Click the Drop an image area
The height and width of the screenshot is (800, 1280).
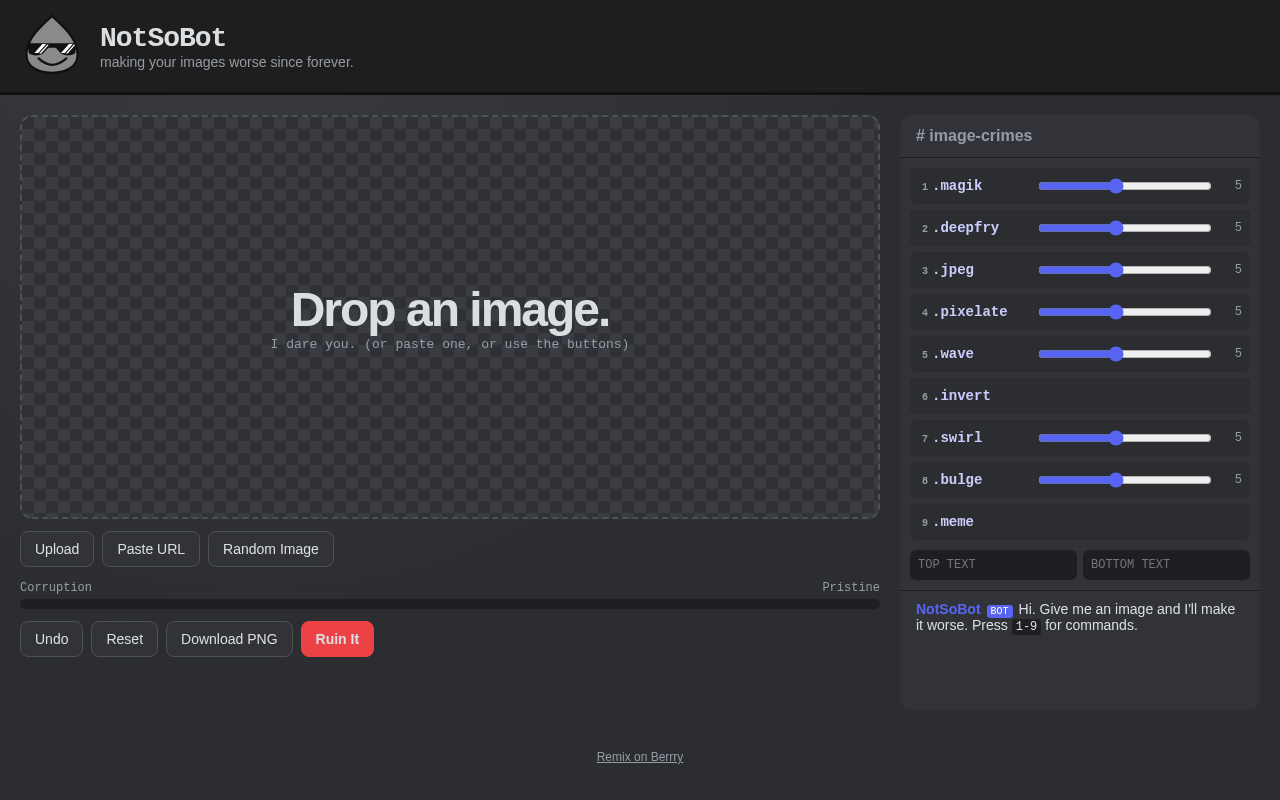point(450,317)
